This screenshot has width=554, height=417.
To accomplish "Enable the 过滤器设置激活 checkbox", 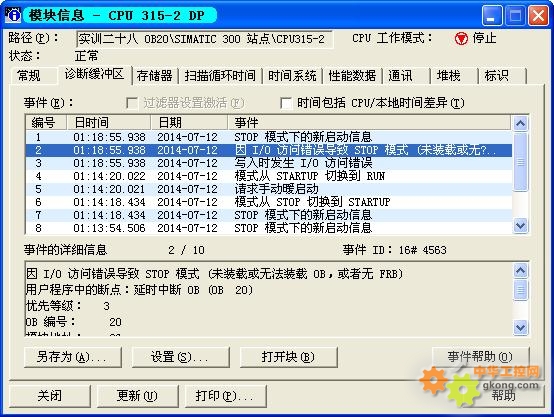I will 132,103.
